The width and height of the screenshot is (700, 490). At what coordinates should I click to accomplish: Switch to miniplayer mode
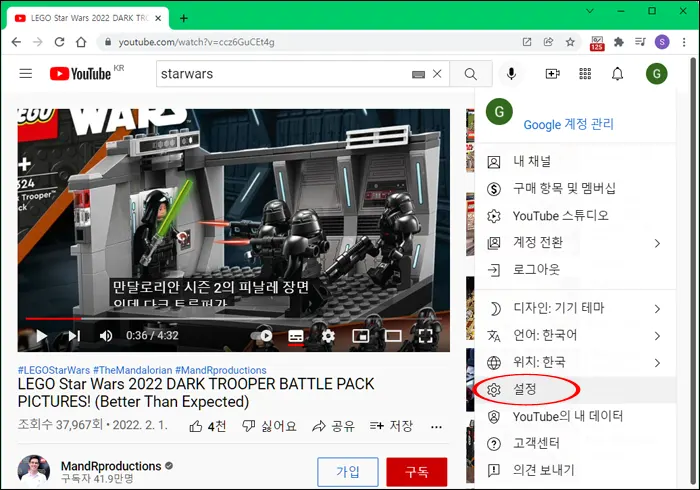[x=361, y=336]
